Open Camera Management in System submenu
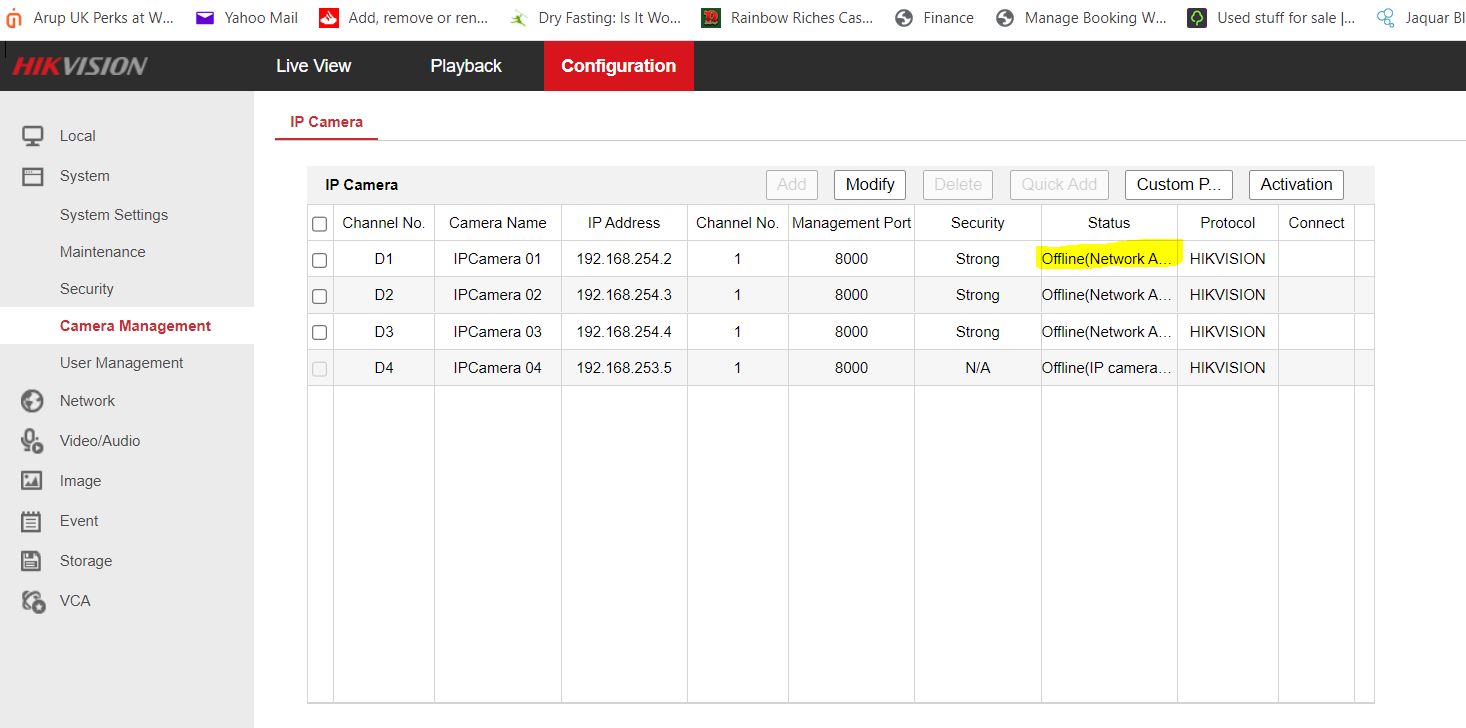 click(x=135, y=326)
